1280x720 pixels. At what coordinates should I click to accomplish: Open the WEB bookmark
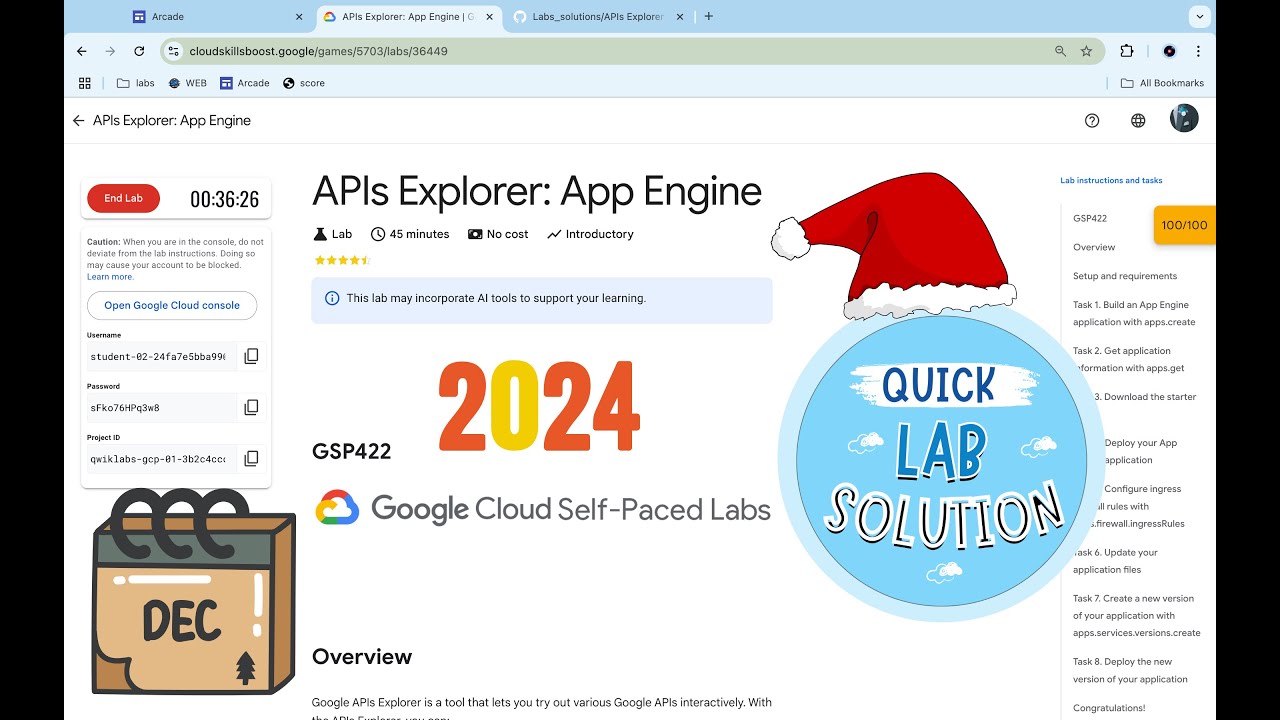click(188, 83)
